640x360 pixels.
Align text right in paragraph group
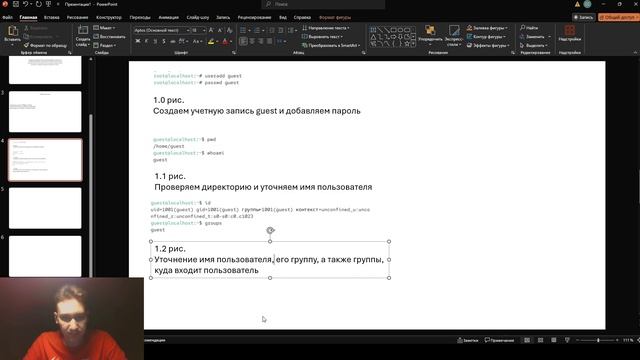[261, 42]
